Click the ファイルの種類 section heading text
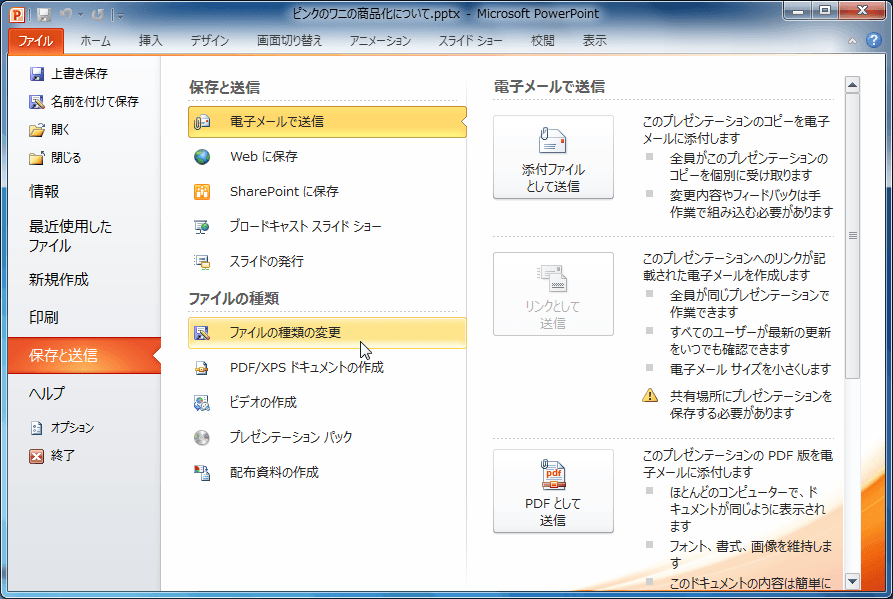 (x=234, y=298)
